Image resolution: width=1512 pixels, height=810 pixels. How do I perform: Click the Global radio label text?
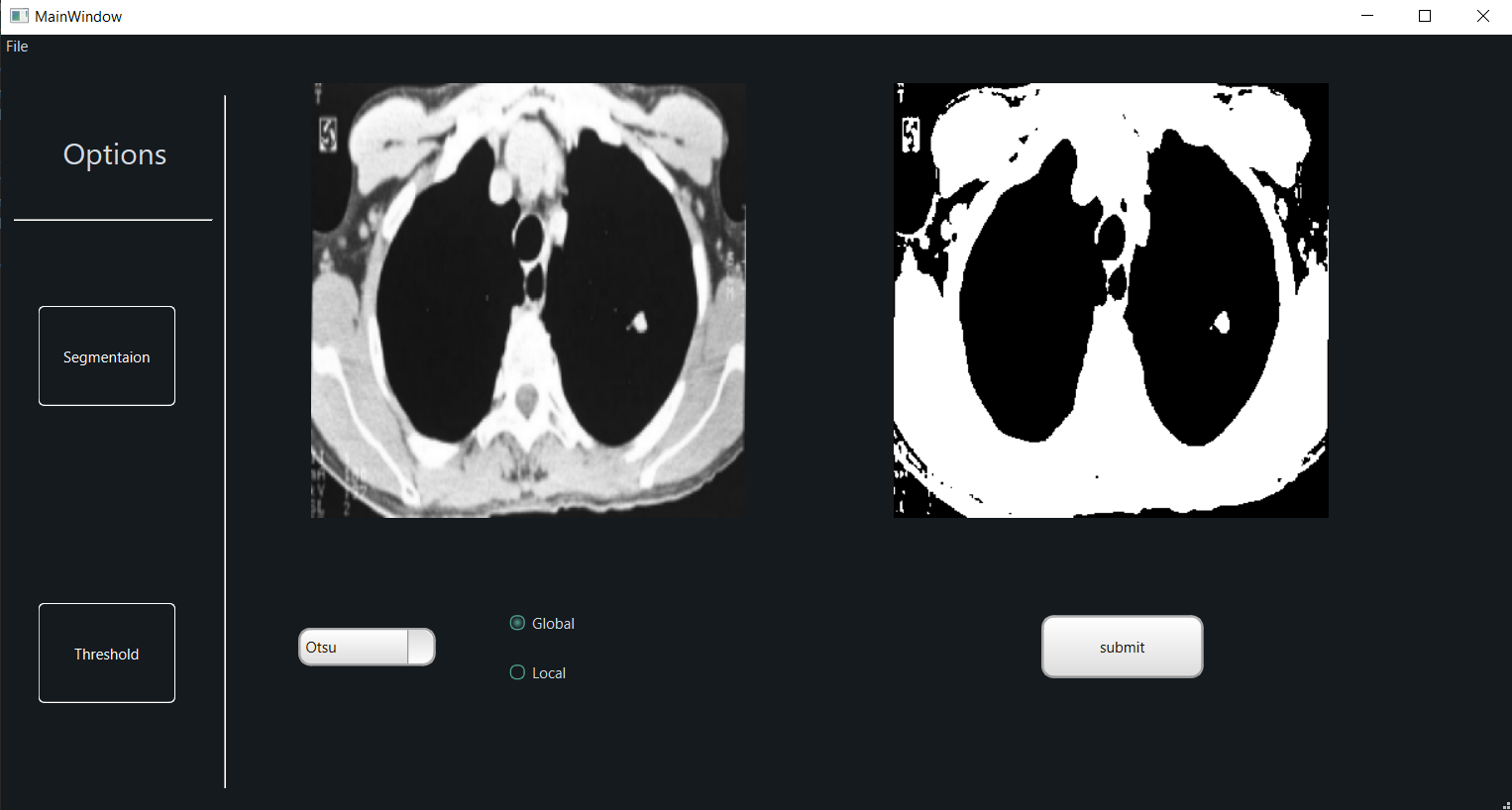coord(553,623)
